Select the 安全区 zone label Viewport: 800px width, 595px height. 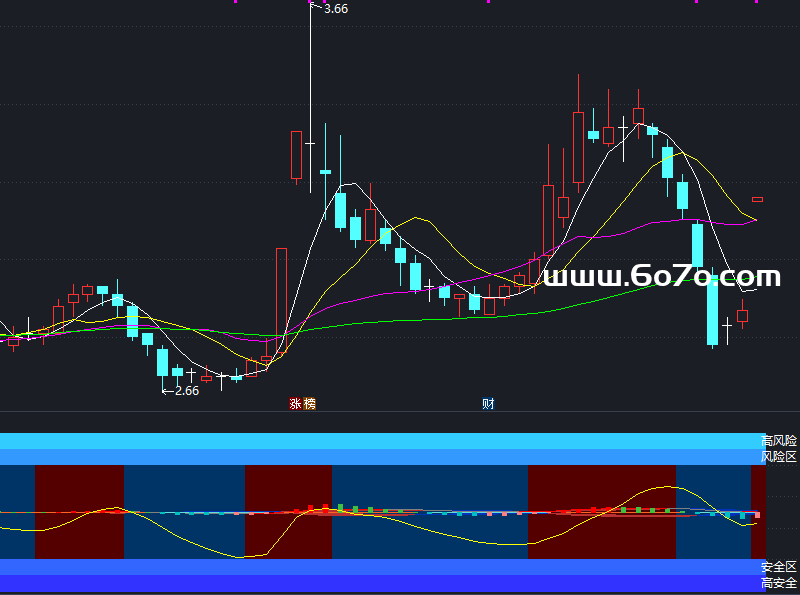pos(779,567)
